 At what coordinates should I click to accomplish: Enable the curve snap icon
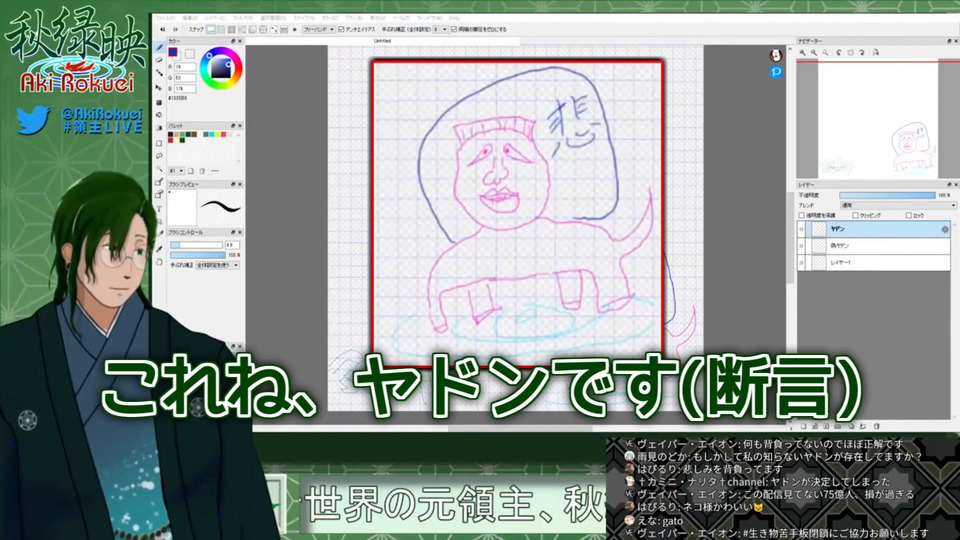pos(274,29)
